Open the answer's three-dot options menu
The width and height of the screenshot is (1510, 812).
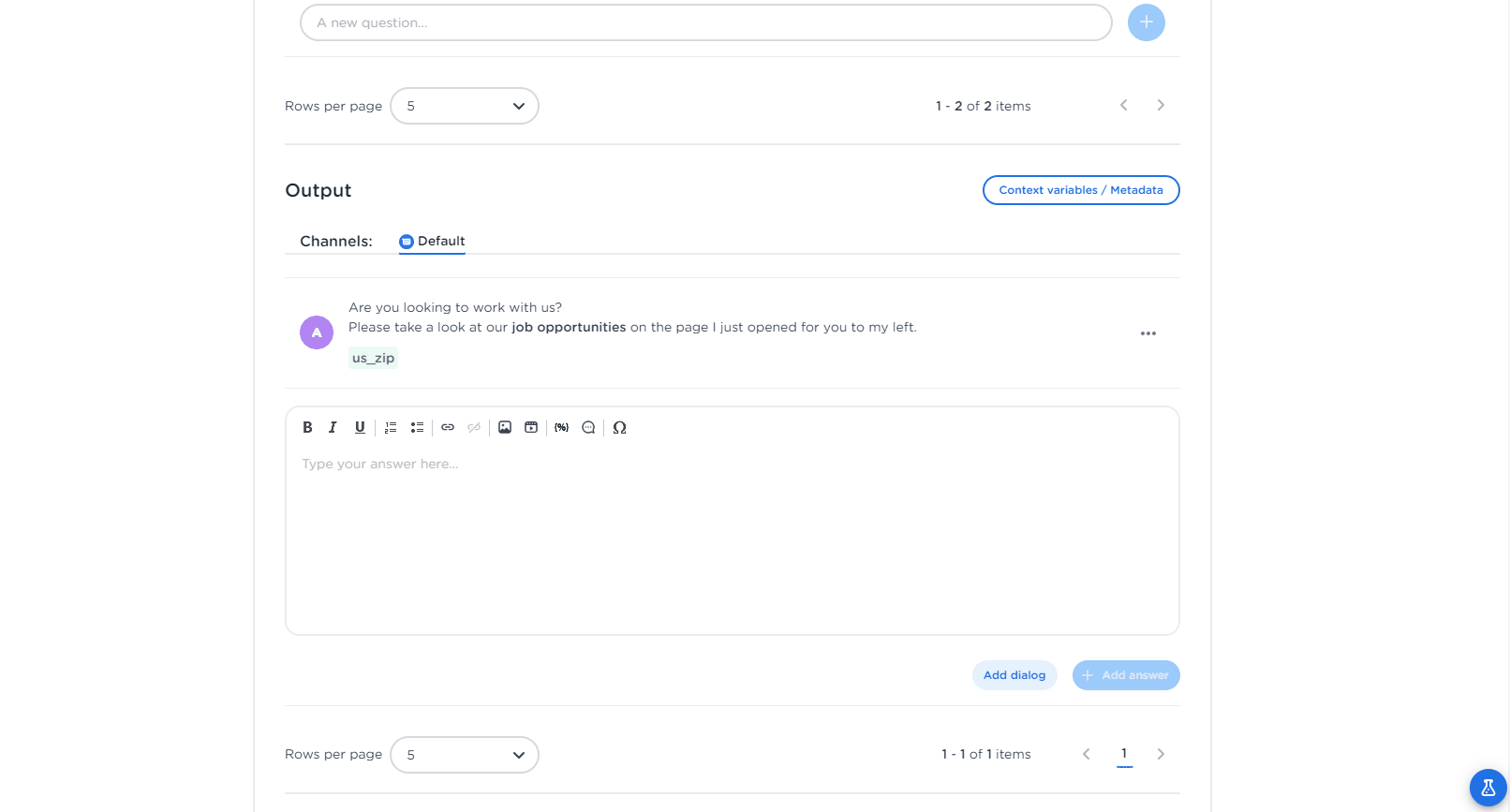point(1147,333)
